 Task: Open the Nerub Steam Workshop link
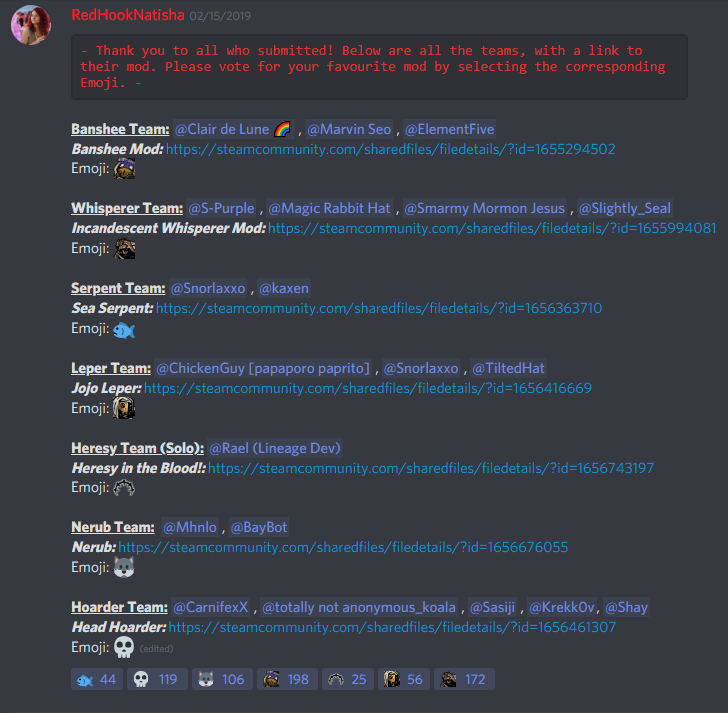coord(343,547)
